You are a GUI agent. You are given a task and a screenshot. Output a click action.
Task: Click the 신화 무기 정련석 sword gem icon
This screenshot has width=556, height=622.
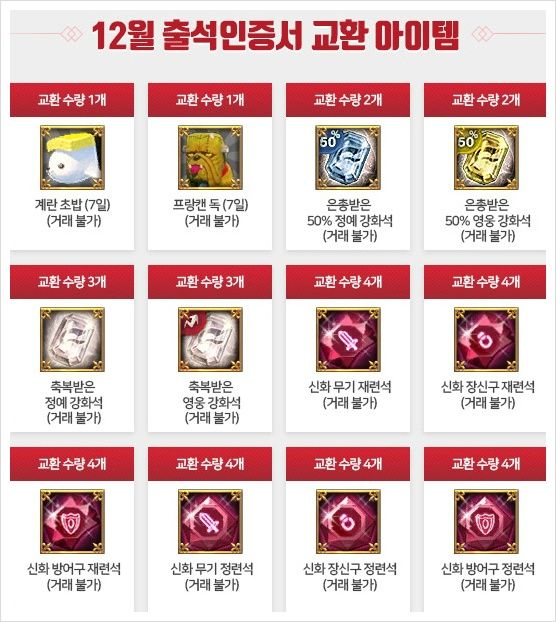(x=210, y=522)
